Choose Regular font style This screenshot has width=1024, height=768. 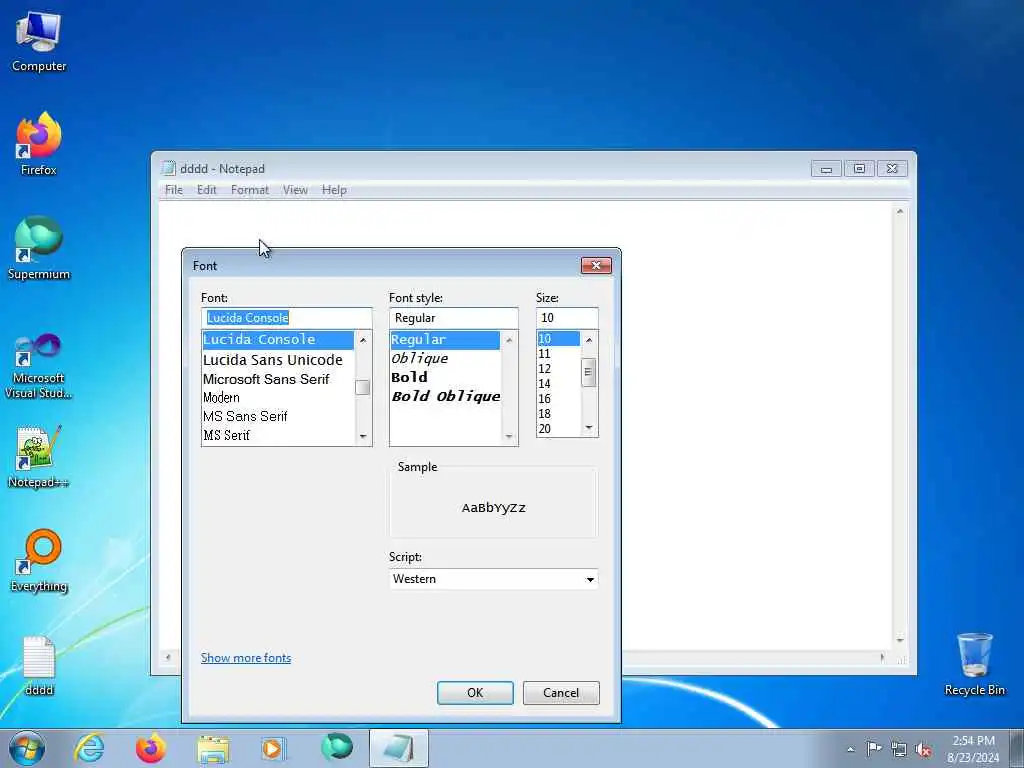click(x=445, y=340)
